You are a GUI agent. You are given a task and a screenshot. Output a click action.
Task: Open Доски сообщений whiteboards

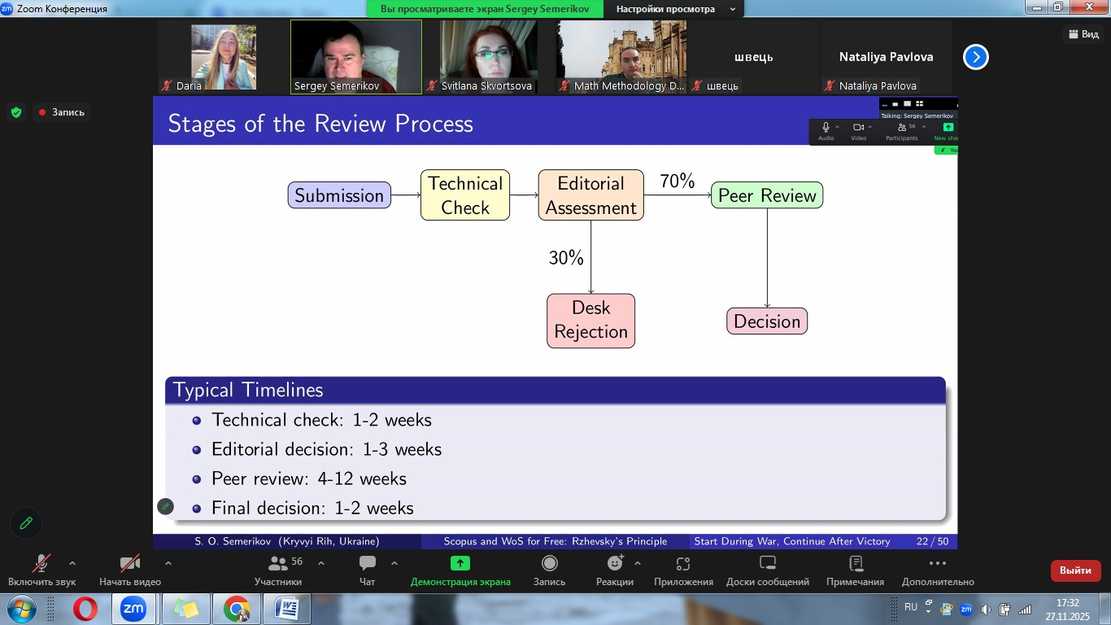(768, 570)
